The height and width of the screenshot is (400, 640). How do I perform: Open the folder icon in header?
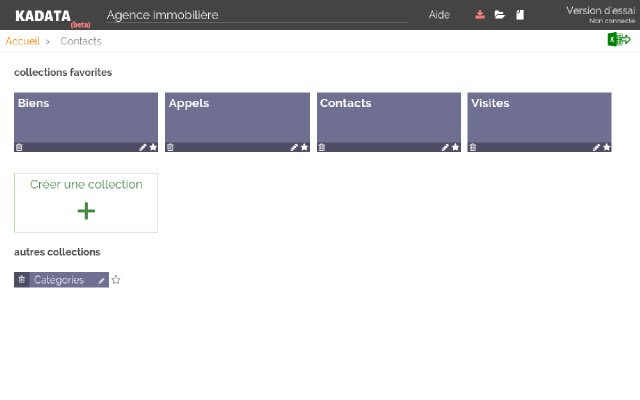coord(500,15)
